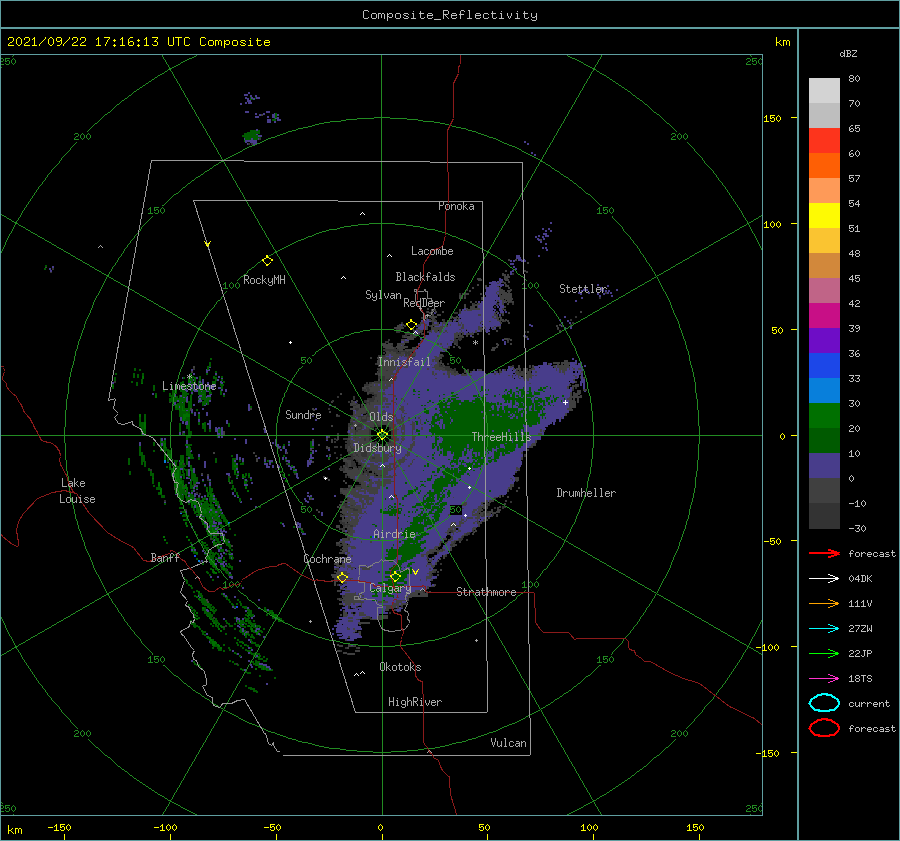Click the yellow diamond marker near RockyMH
This screenshot has height=841, width=900.
267,261
